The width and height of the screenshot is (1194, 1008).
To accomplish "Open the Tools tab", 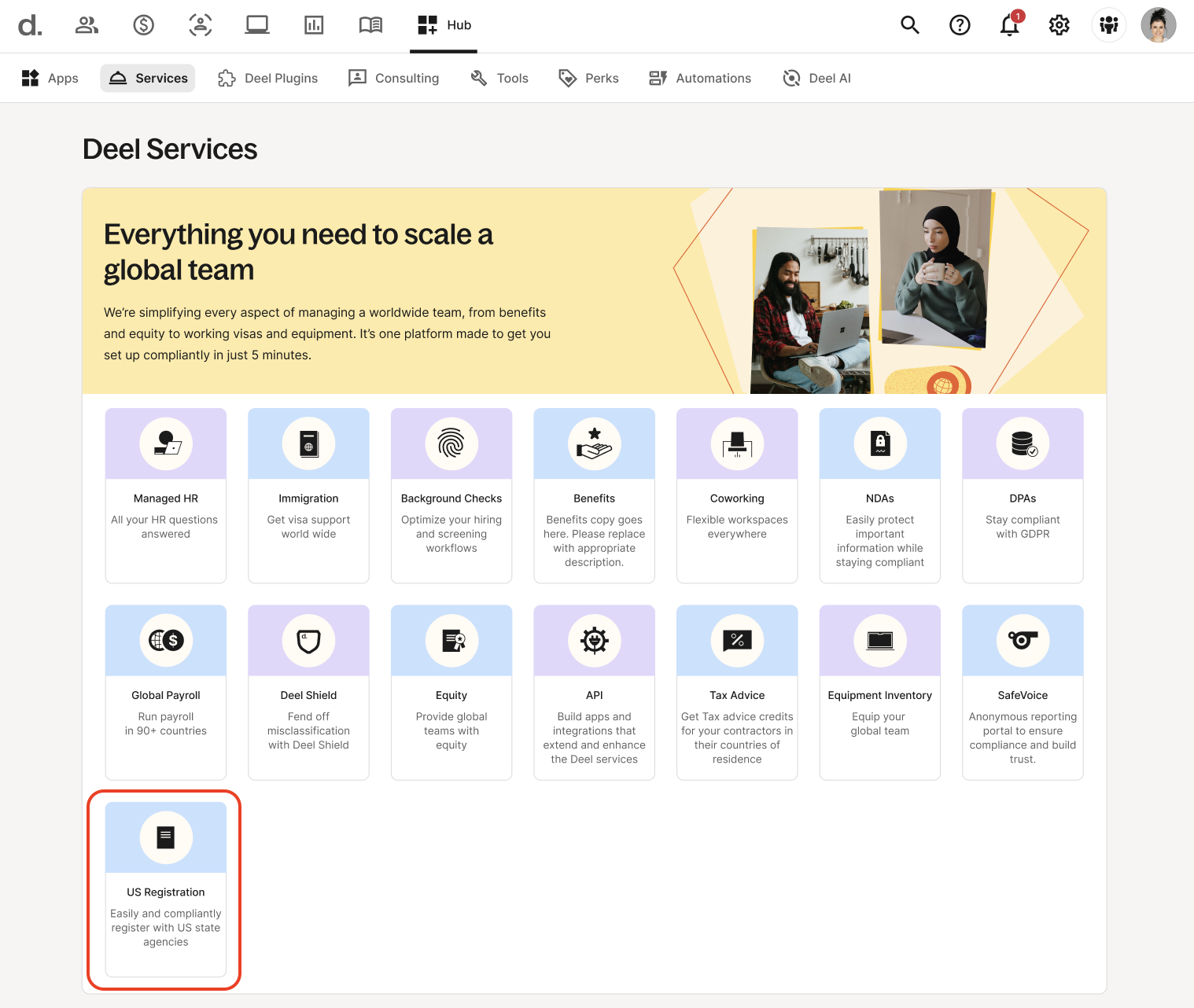I will tap(499, 78).
